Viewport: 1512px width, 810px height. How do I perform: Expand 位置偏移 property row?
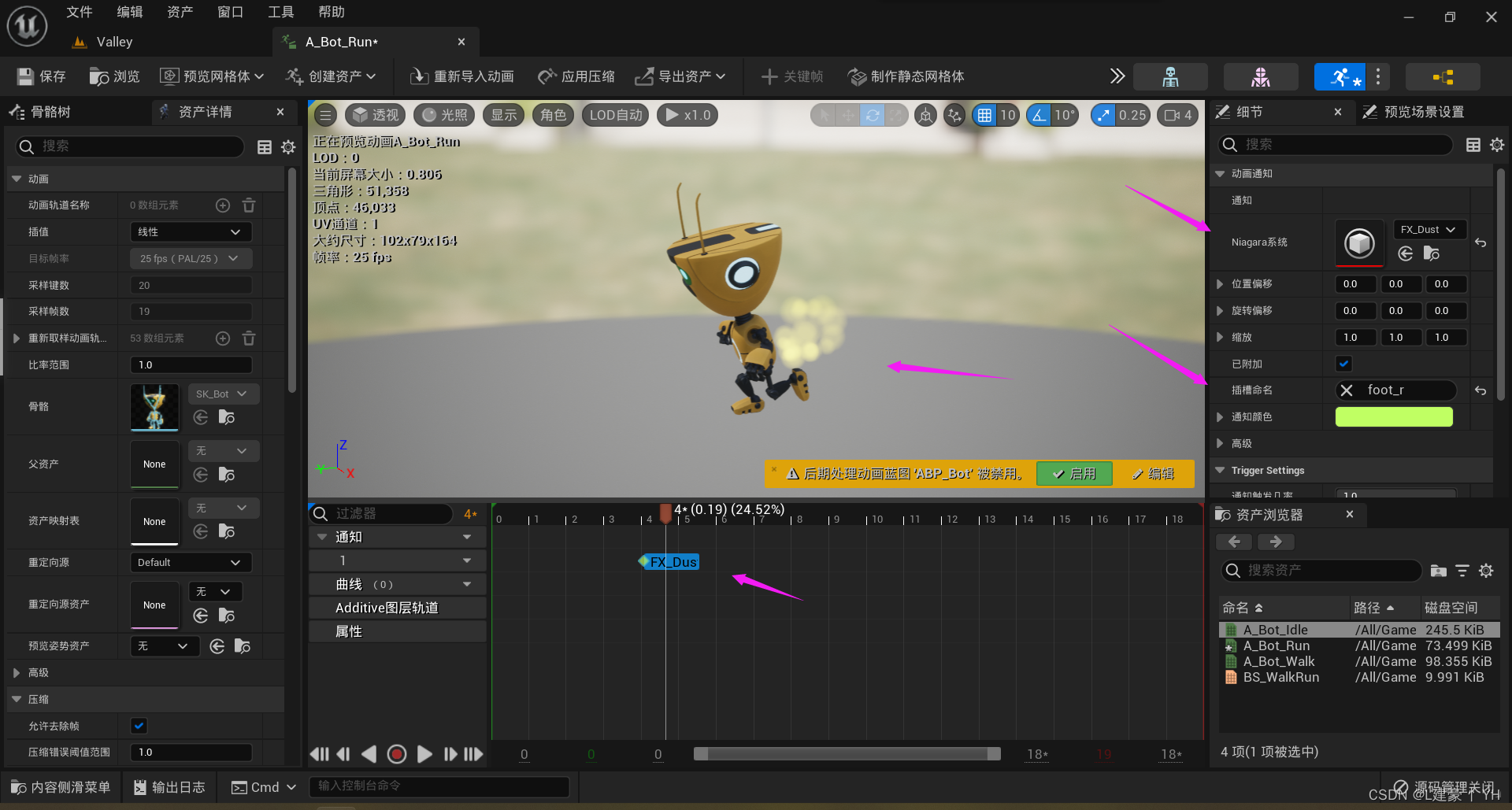click(x=1220, y=284)
